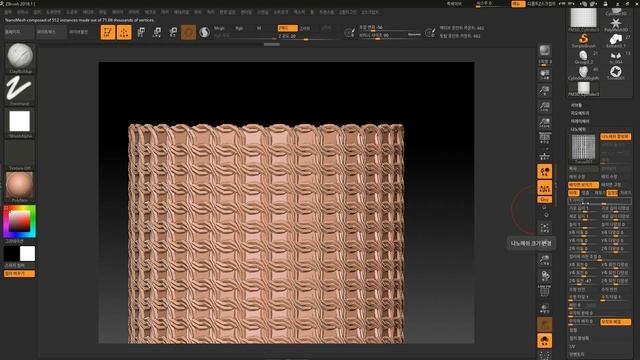Image resolution: width=640 pixels, height=360 pixels.
Task: Expand the 지오메트리 section
Action: pyautogui.click(x=580, y=113)
